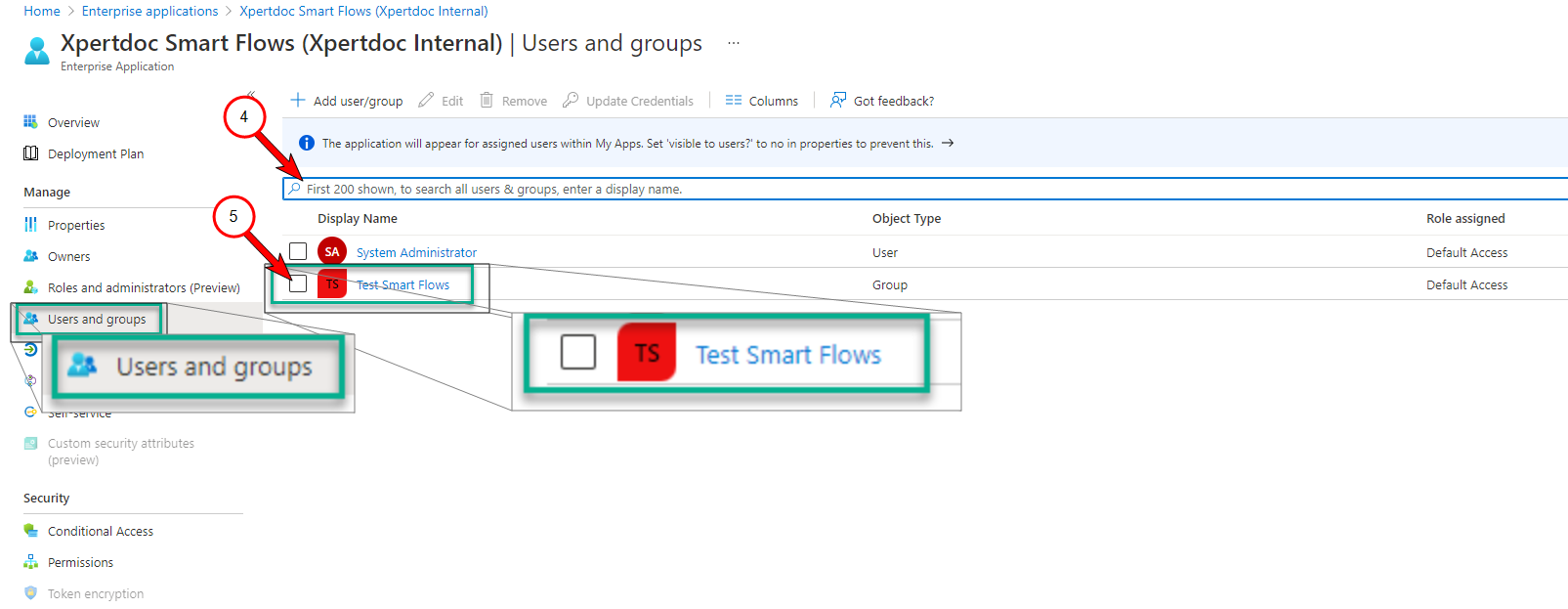The height and width of the screenshot is (609, 1568).
Task: Sort by Object Type column header
Action: coord(907,218)
